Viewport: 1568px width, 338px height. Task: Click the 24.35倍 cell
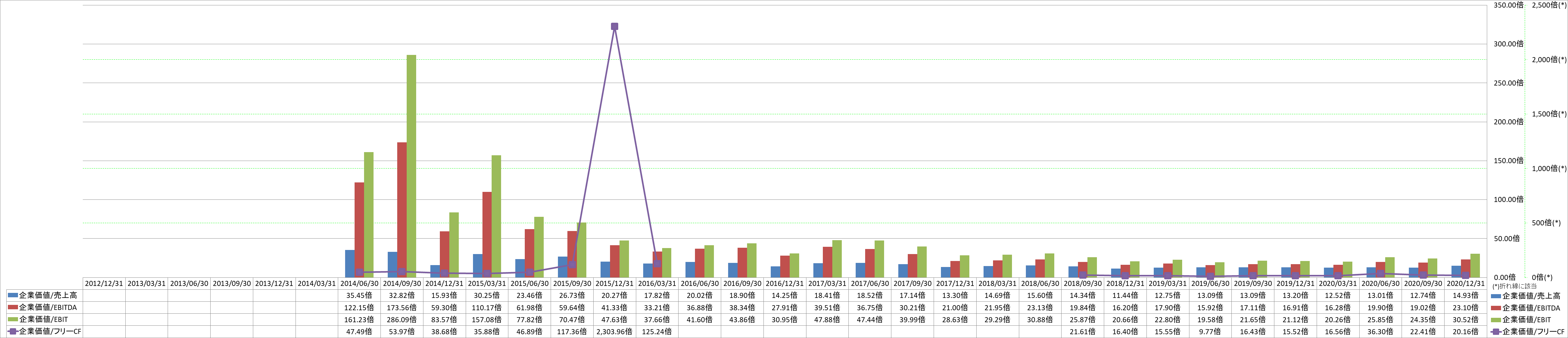1422,320
